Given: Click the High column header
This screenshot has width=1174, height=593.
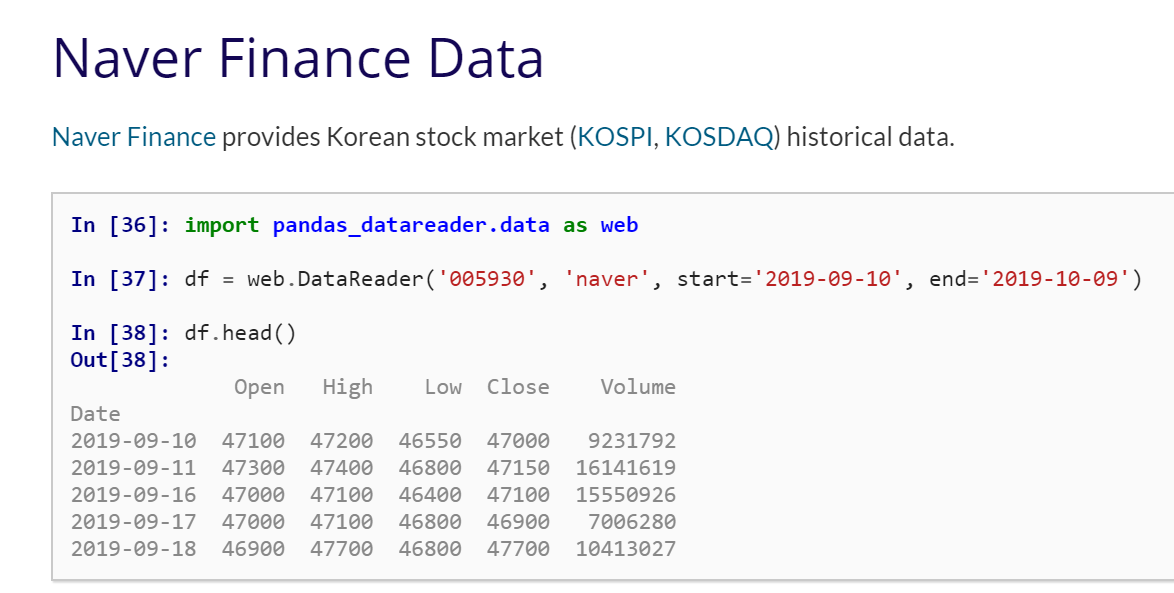Looking at the screenshot, I should click(347, 387).
